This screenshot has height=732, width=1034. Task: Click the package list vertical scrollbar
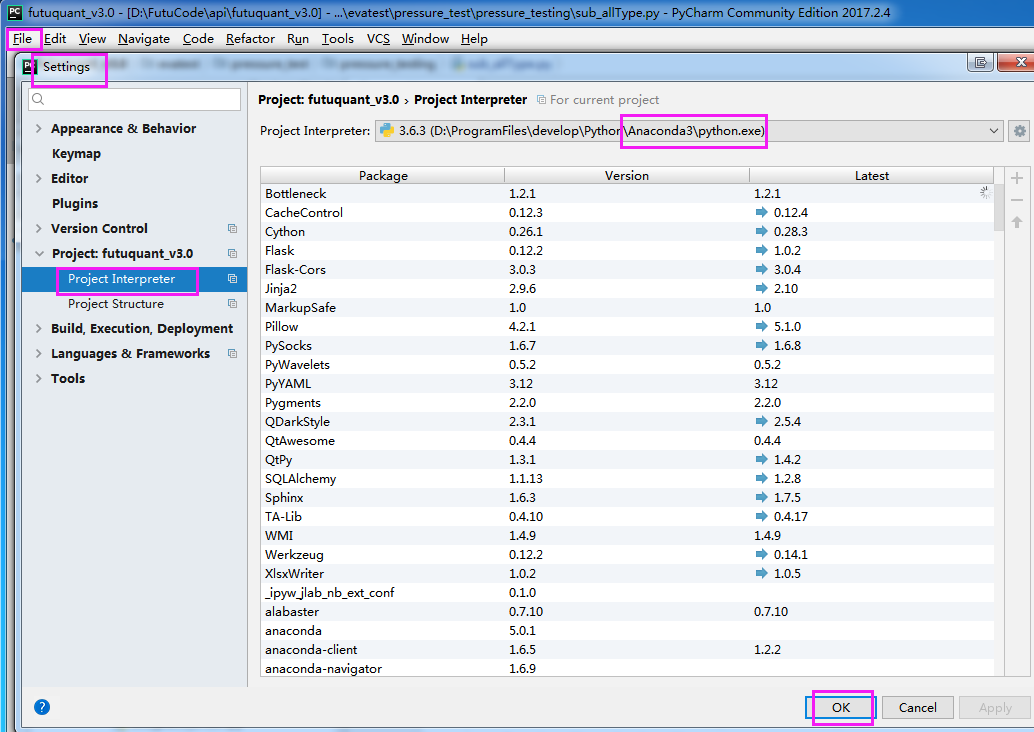point(999,208)
